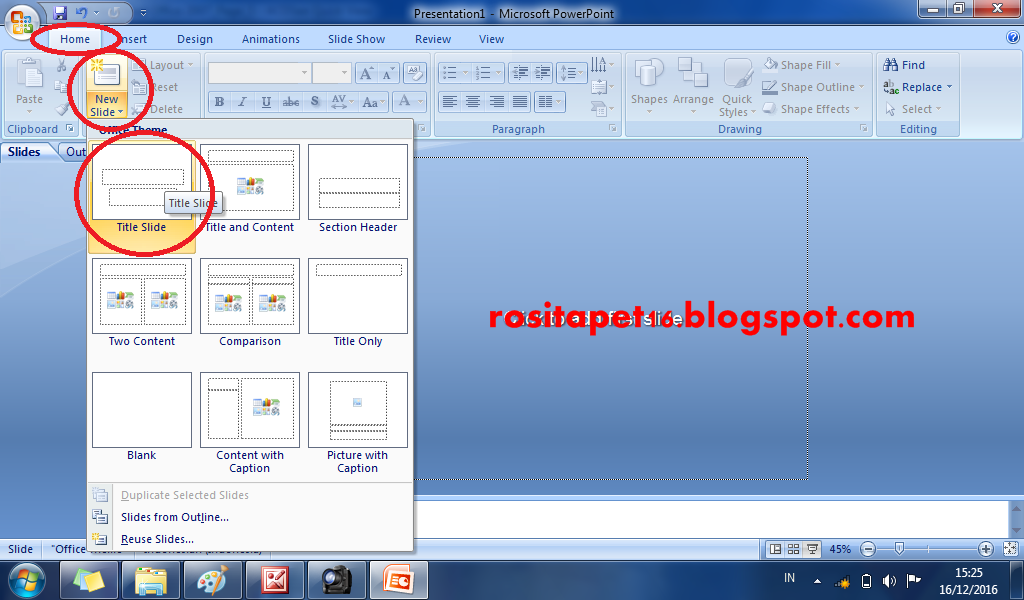Open the View ribbon tab
This screenshot has width=1024, height=600.
tap(491, 39)
